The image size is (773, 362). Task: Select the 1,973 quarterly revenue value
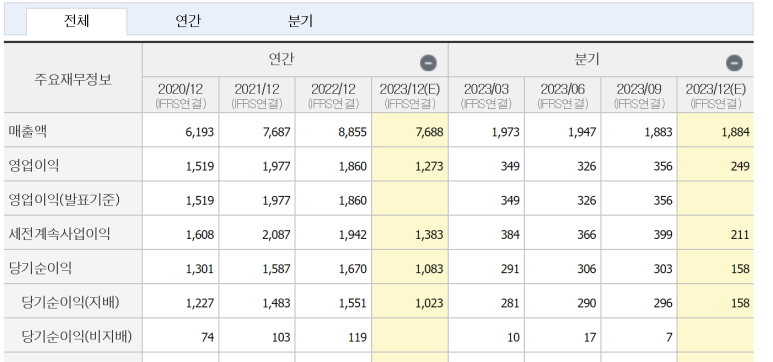click(506, 132)
